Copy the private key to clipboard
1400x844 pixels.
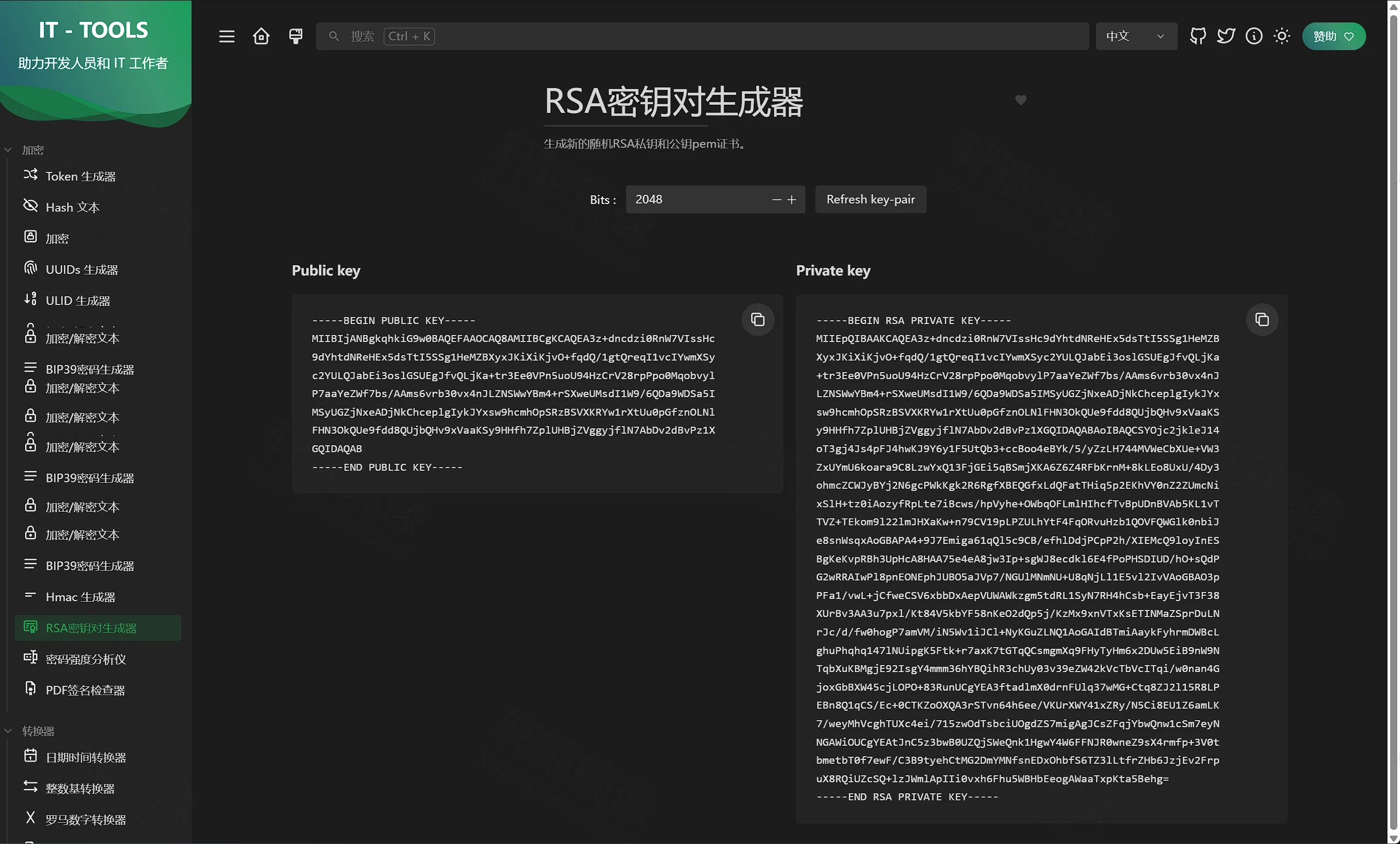1262,320
